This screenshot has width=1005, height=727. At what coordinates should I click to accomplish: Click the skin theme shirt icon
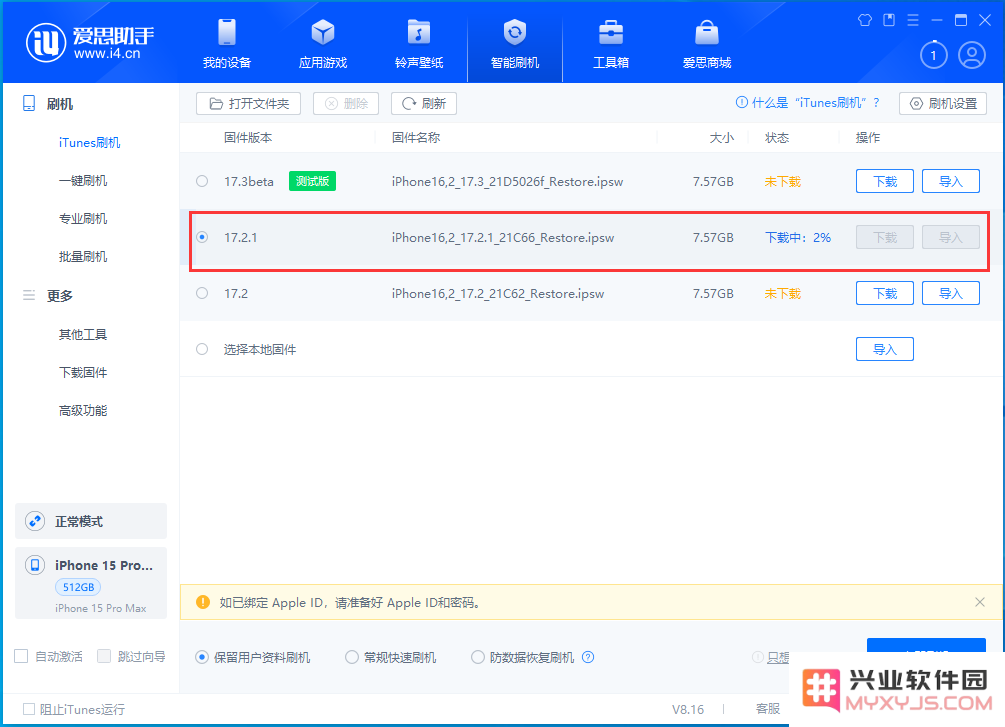click(x=865, y=20)
